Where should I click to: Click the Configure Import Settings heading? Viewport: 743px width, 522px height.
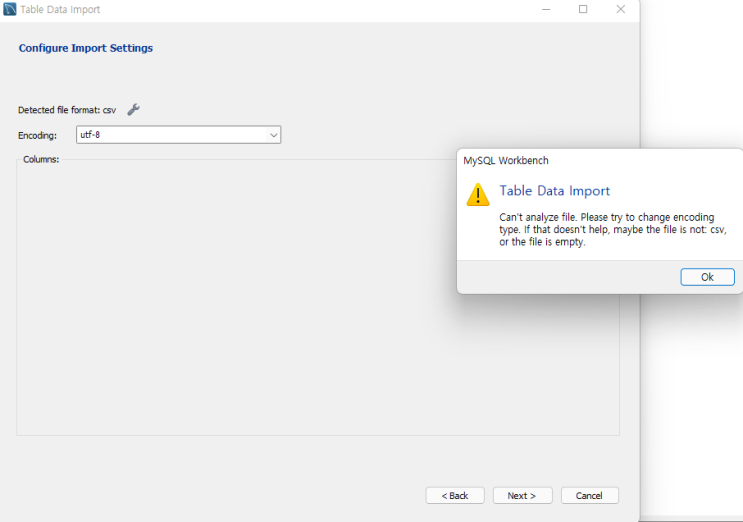click(86, 48)
